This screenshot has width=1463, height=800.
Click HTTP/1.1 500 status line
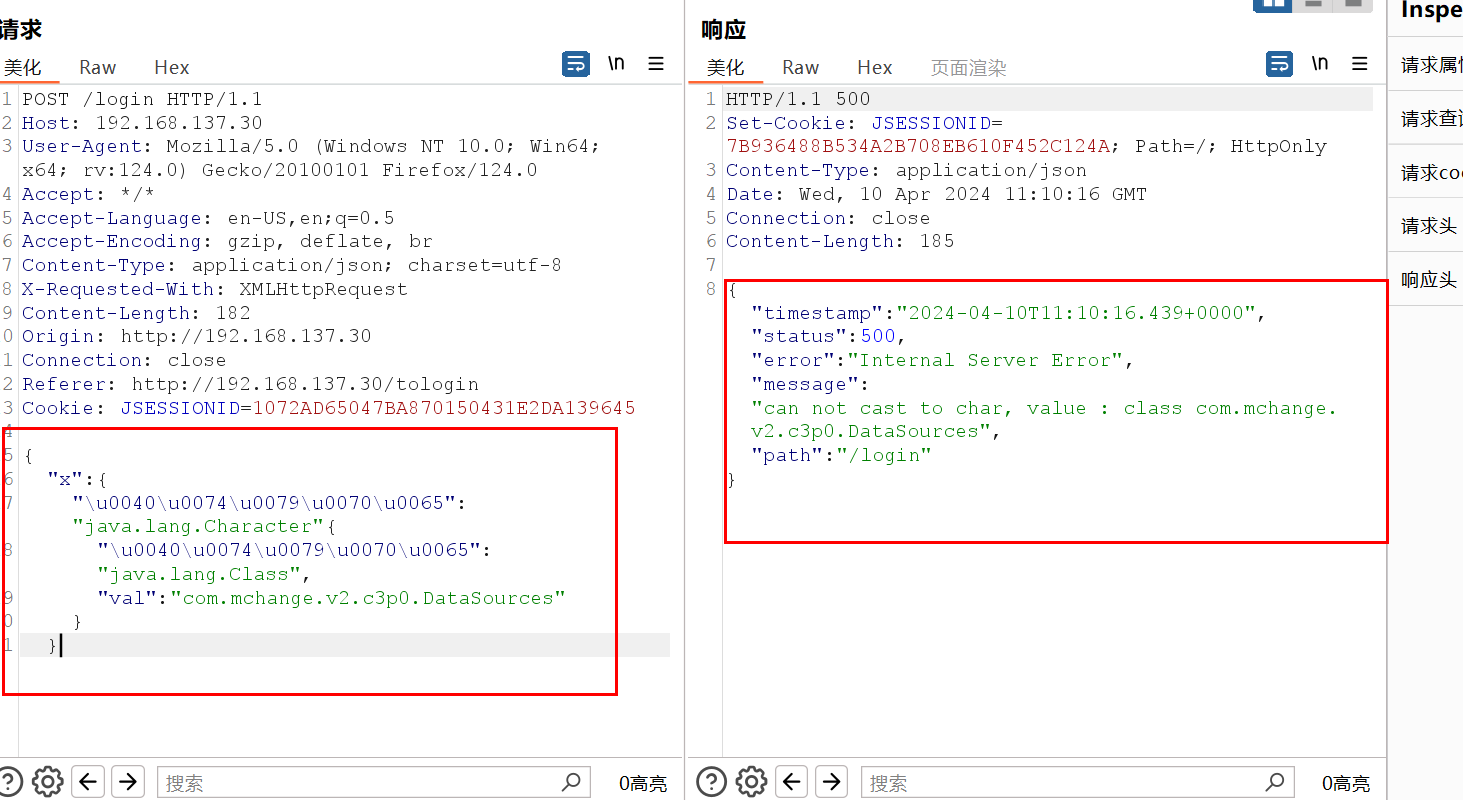[x=798, y=99]
